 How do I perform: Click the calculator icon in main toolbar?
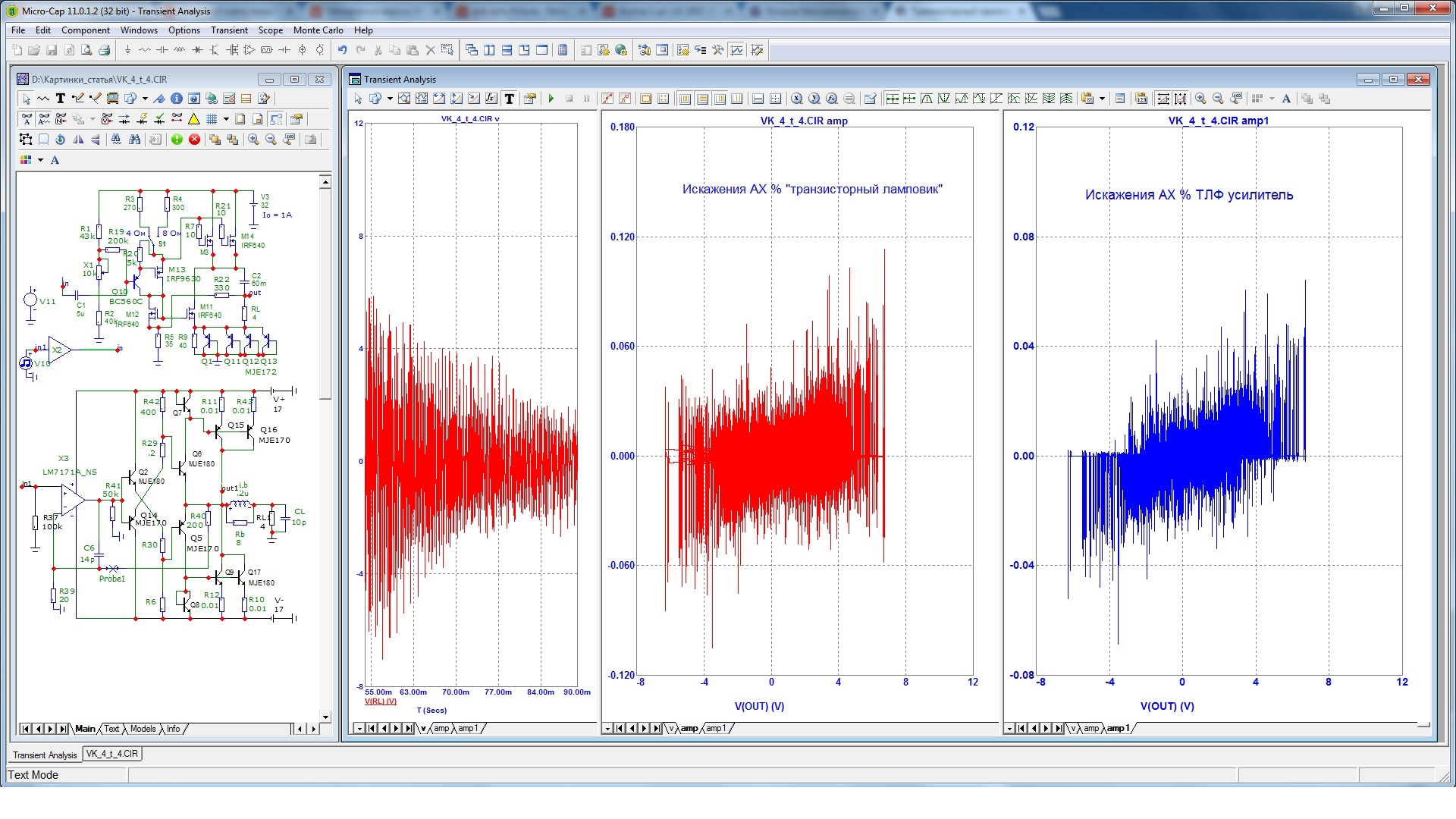point(563,50)
